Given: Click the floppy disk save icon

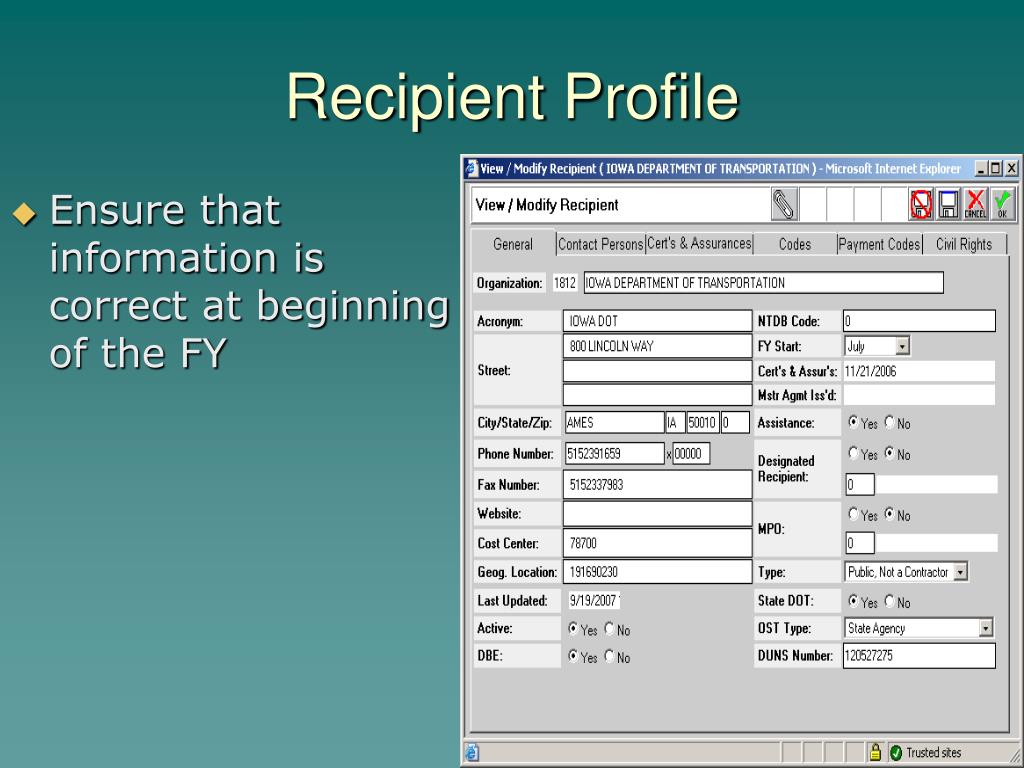Looking at the screenshot, I should tap(948, 204).
